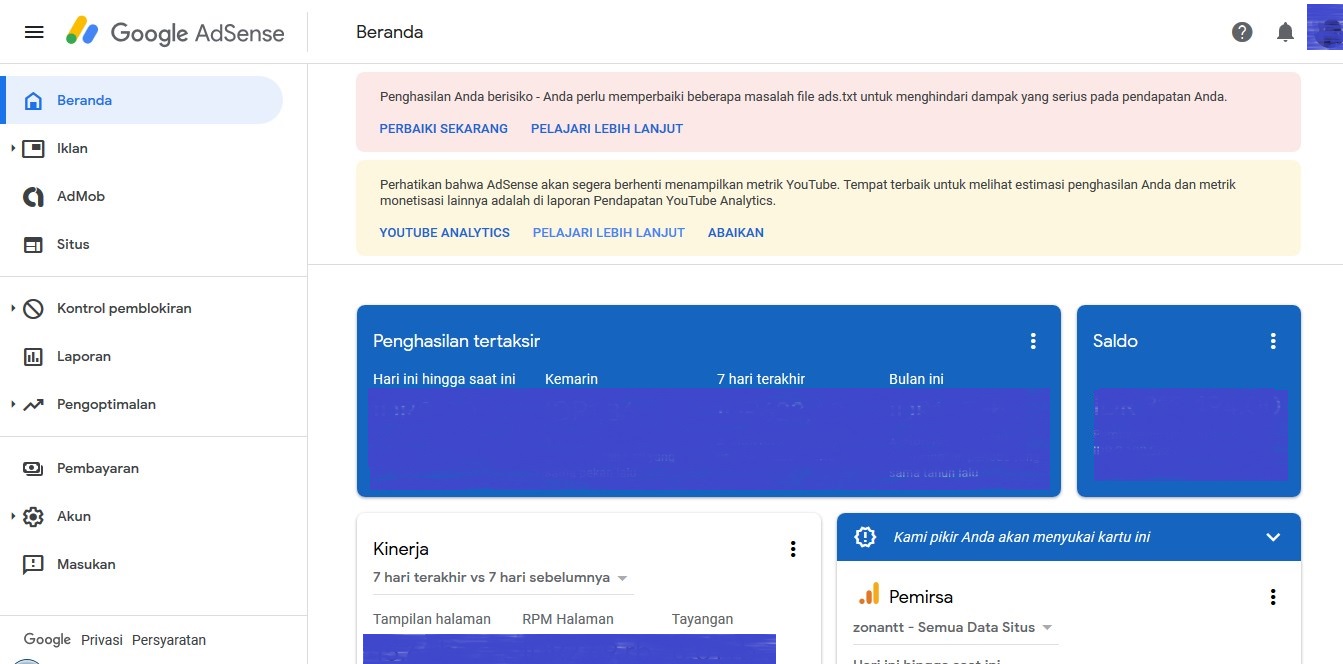Open Pembayaran menu item

pyautogui.click(x=142, y=469)
